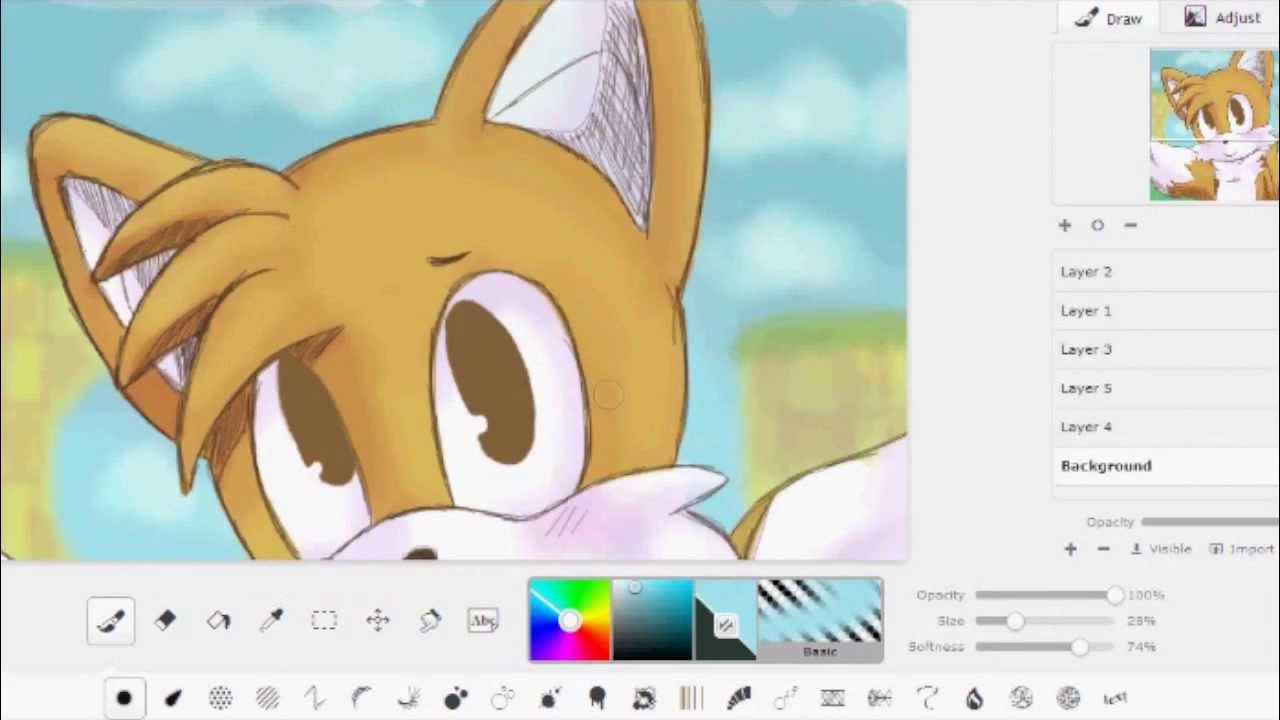Pick a shade in the brightness square
The image size is (1280, 720).
pyautogui.click(x=652, y=620)
